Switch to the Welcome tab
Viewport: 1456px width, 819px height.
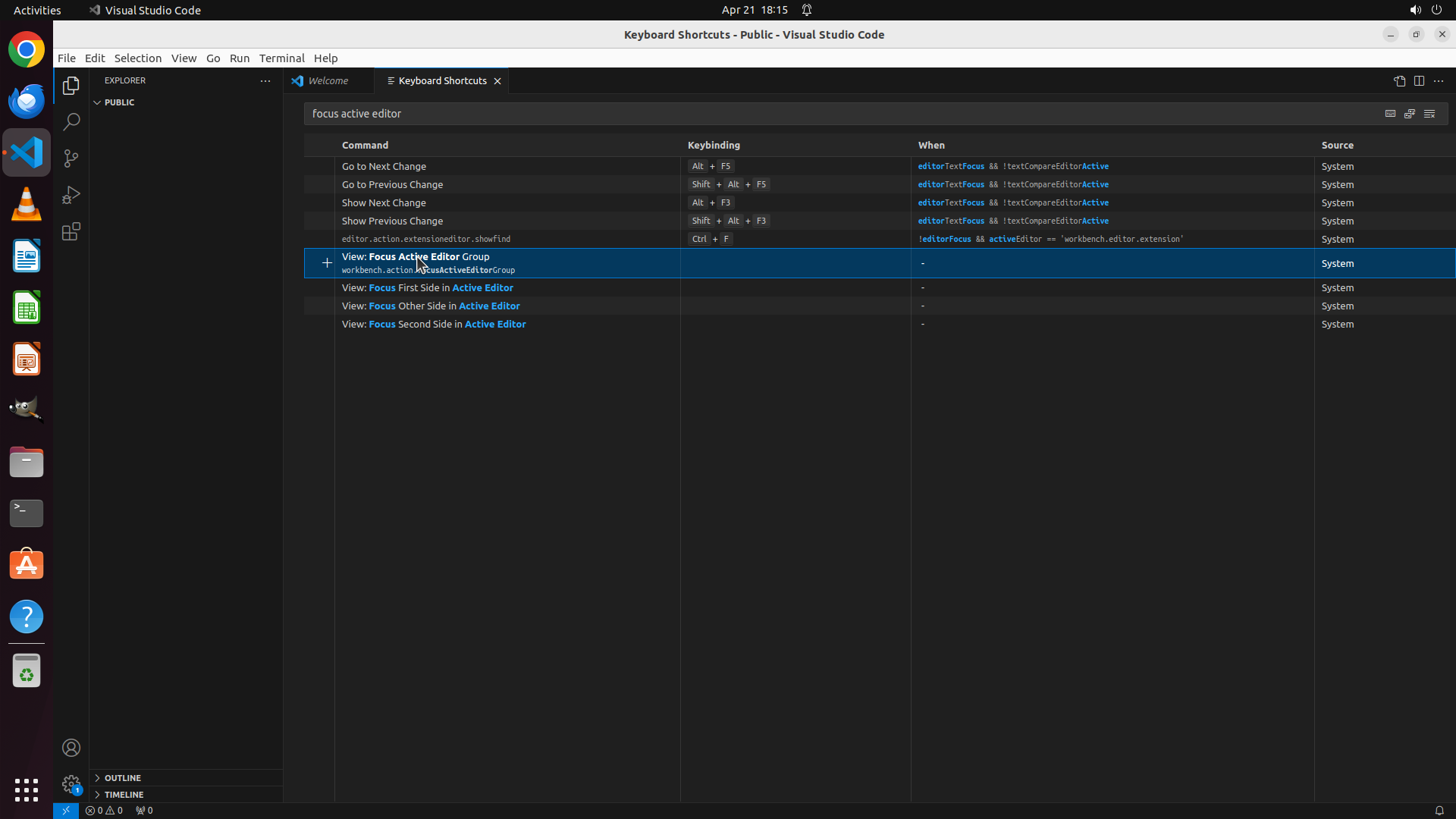[328, 80]
